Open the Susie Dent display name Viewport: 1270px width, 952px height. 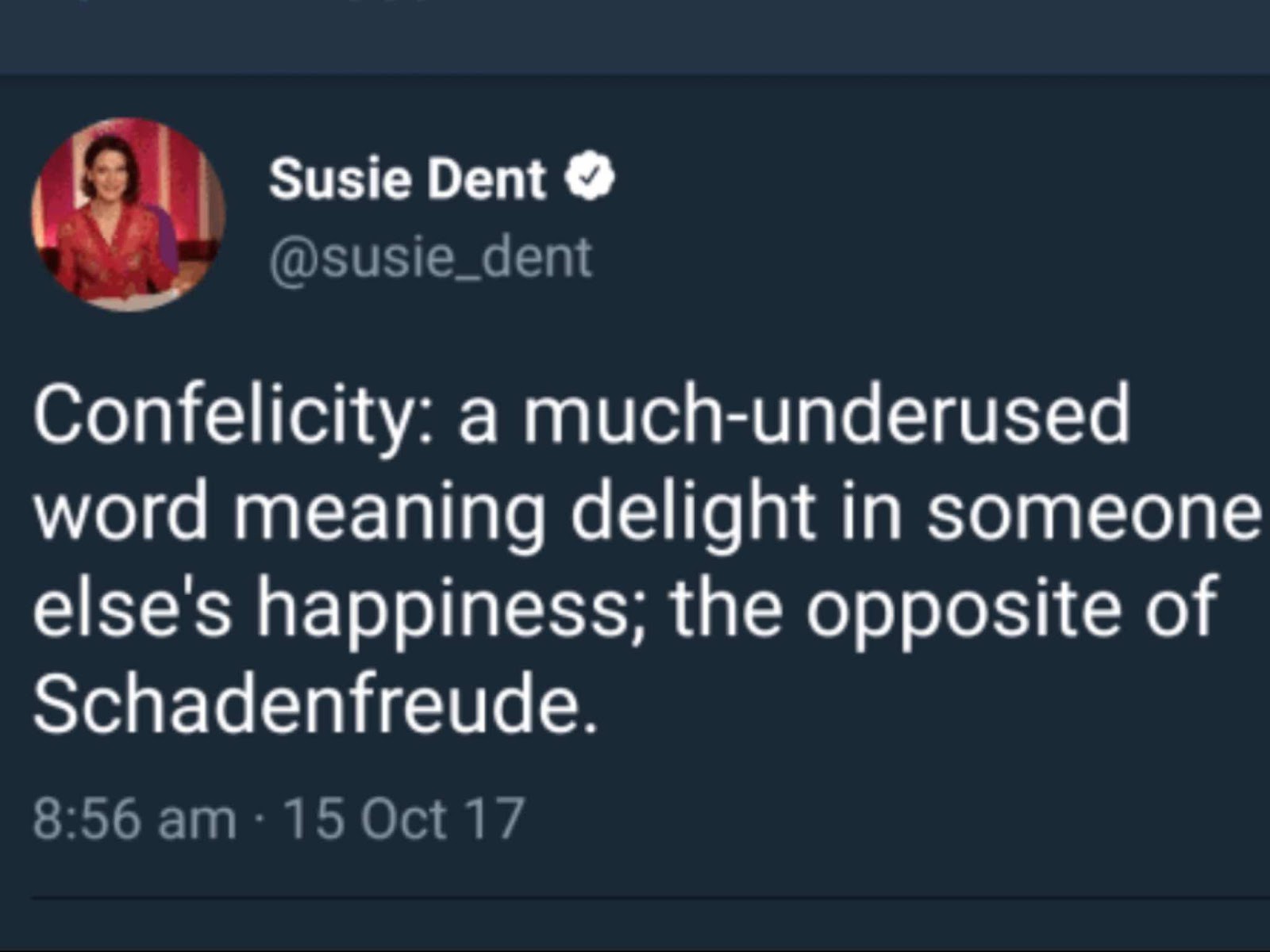click(x=408, y=178)
